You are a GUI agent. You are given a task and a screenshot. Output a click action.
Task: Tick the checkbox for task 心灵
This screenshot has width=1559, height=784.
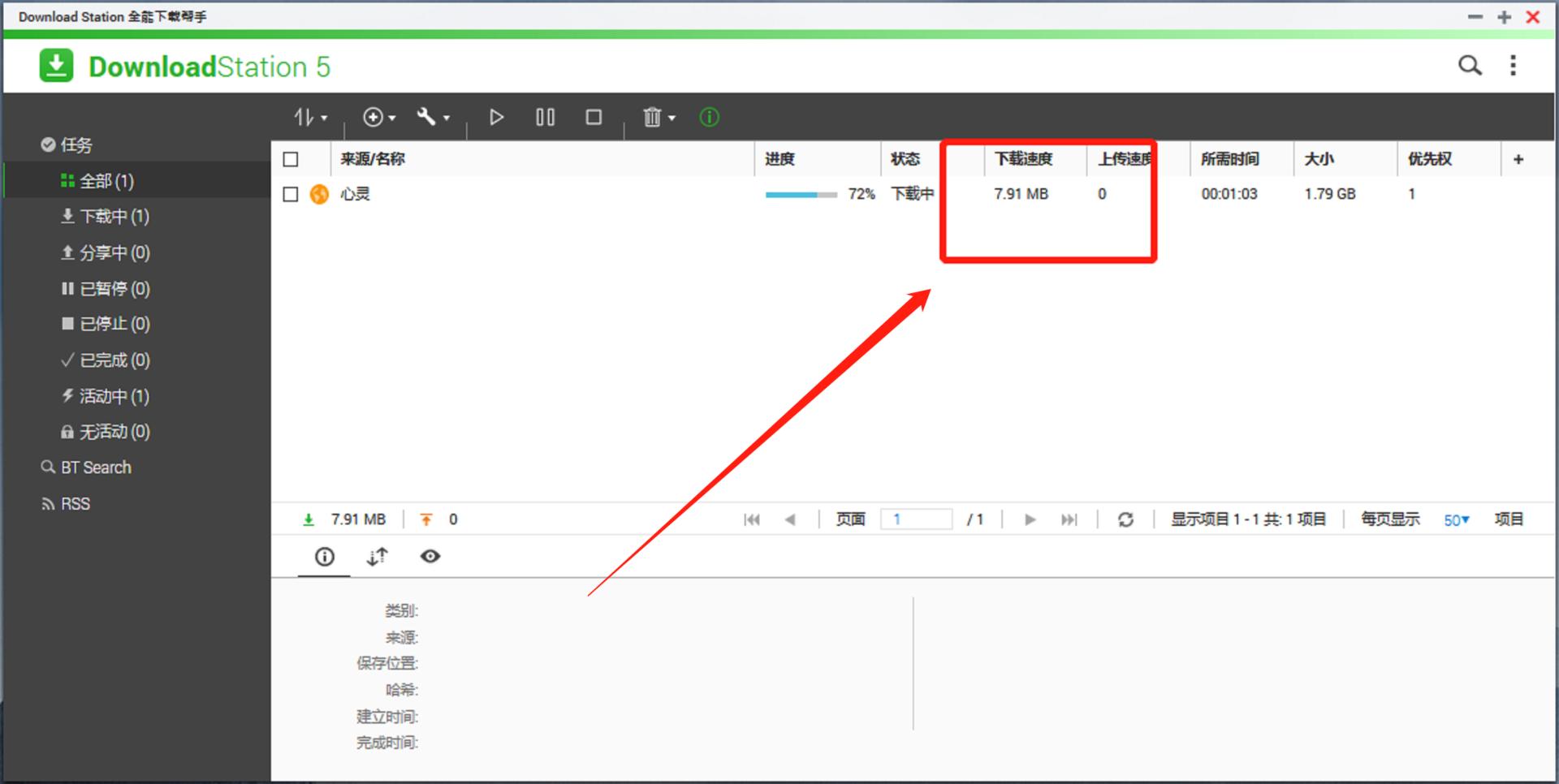291,195
